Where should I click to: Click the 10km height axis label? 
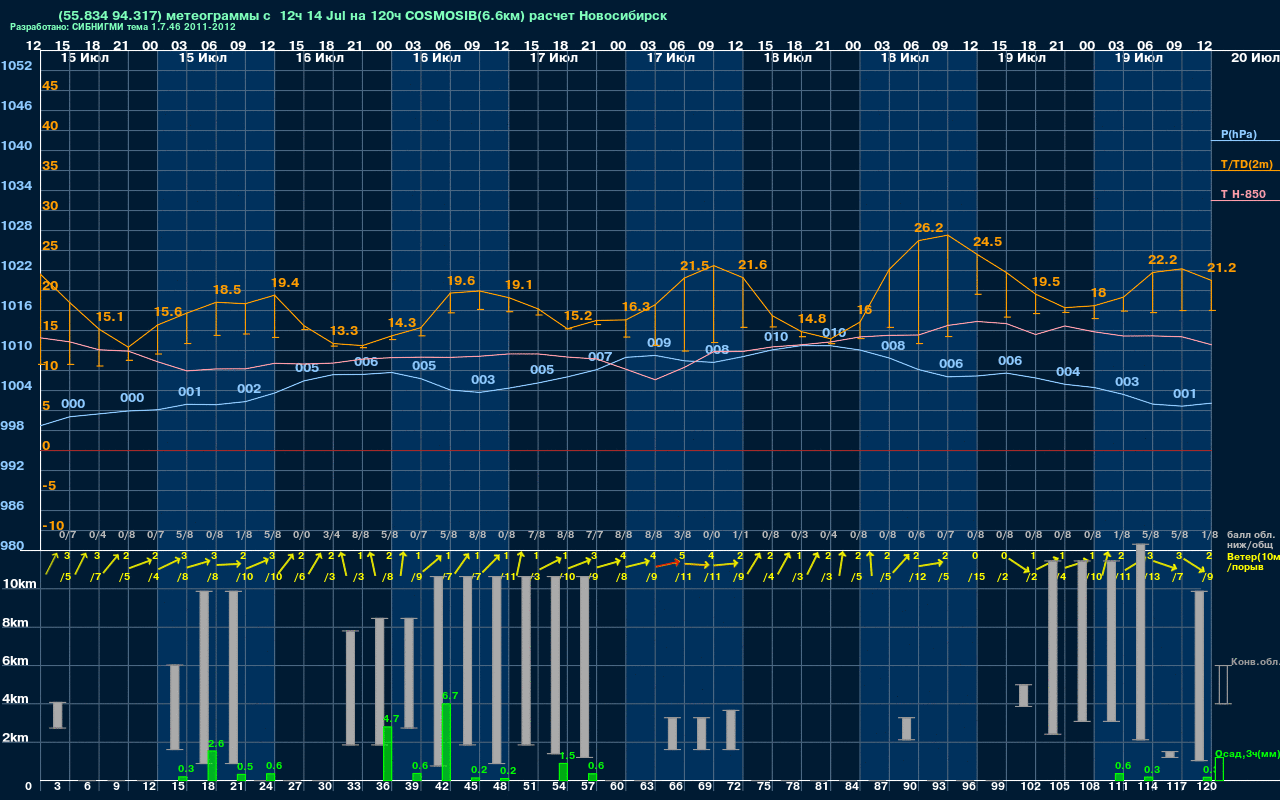[19, 585]
